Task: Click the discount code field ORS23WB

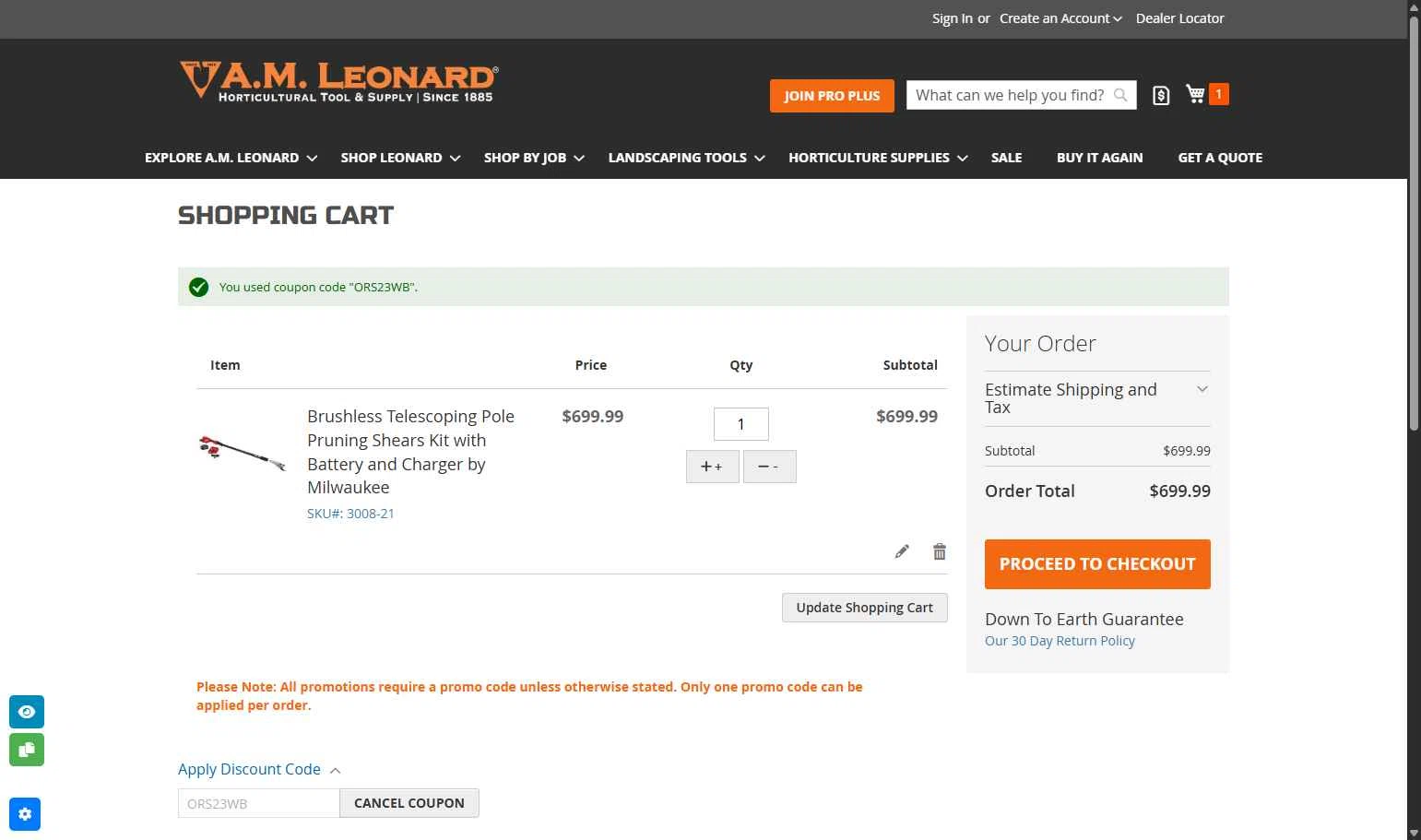Action: click(259, 803)
